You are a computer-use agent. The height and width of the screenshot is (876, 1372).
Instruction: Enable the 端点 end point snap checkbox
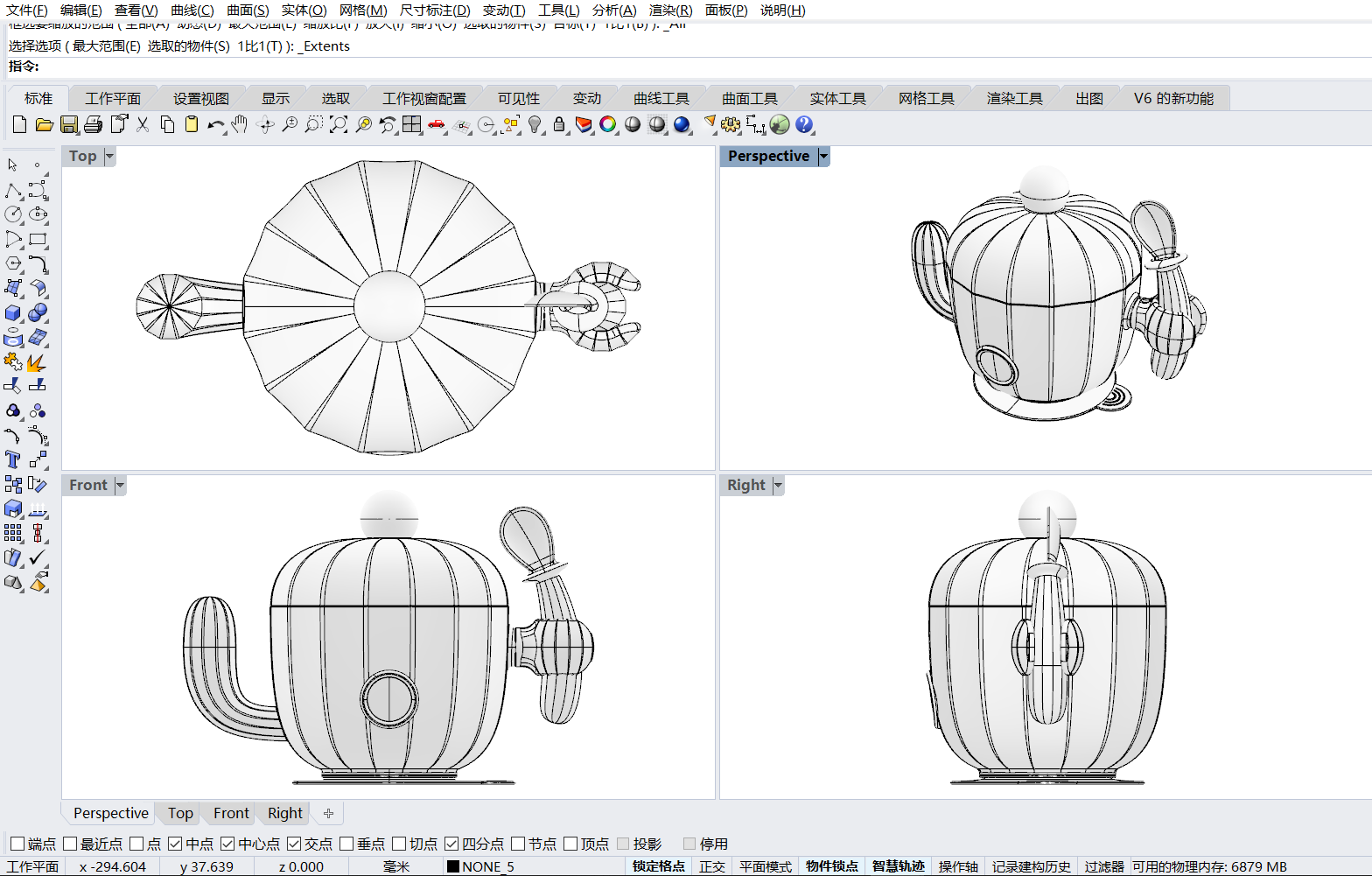[x=17, y=844]
